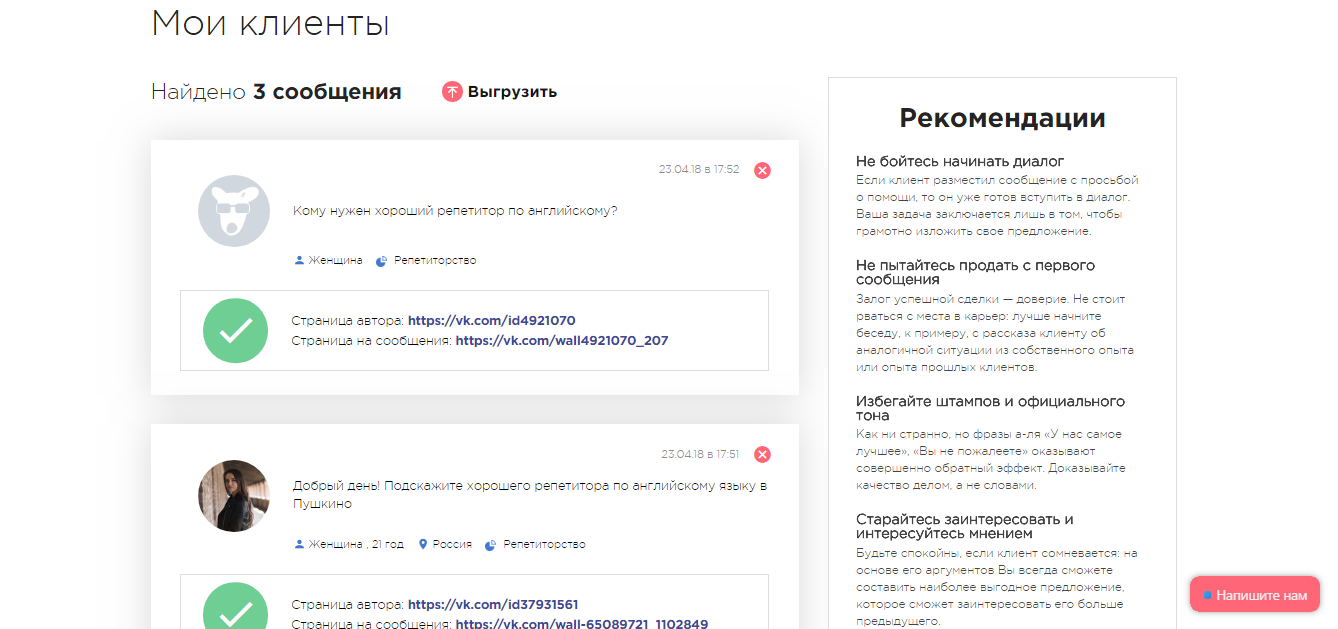
Task: Select the person icon before Женщина, 21 год
Action: 298,544
